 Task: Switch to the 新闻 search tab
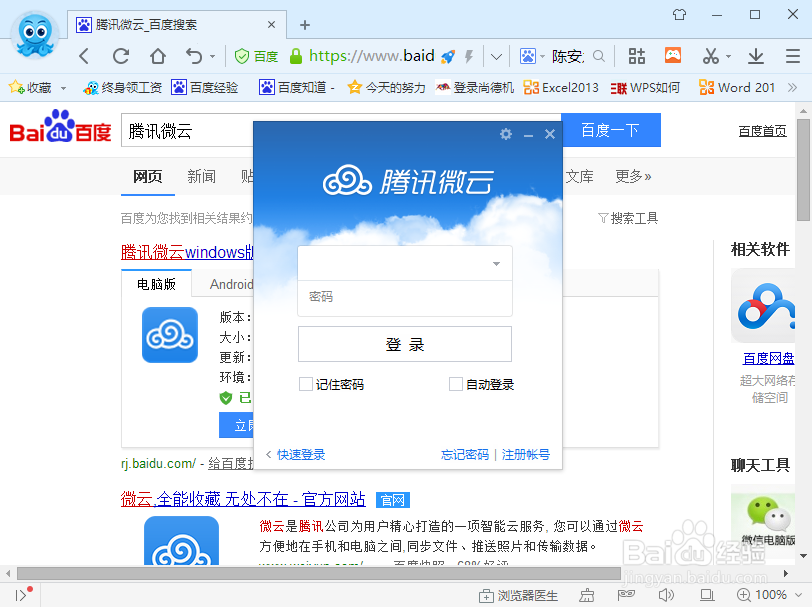(x=201, y=176)
